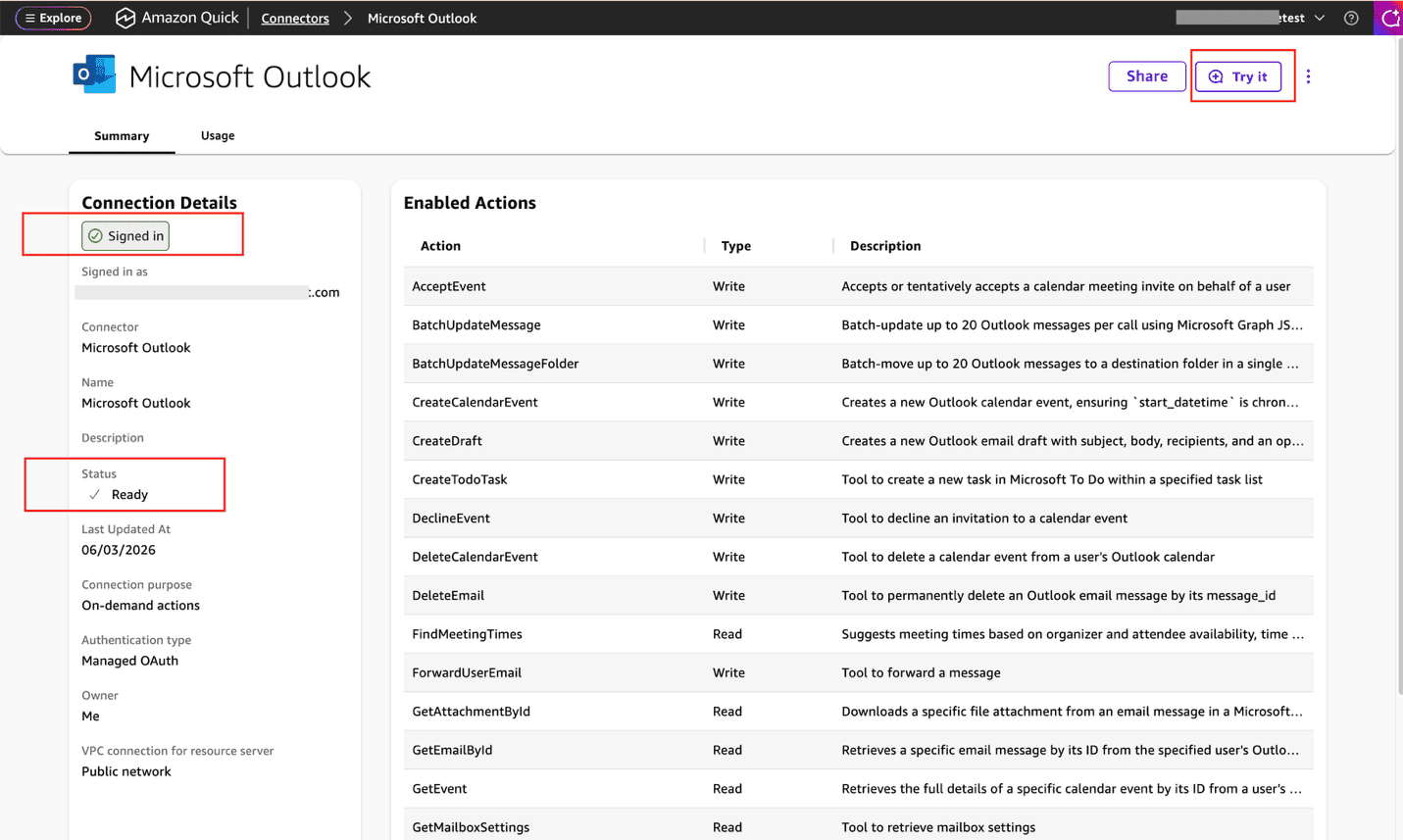Click the Microsoft Outlook logo icon

pos(94,74)
